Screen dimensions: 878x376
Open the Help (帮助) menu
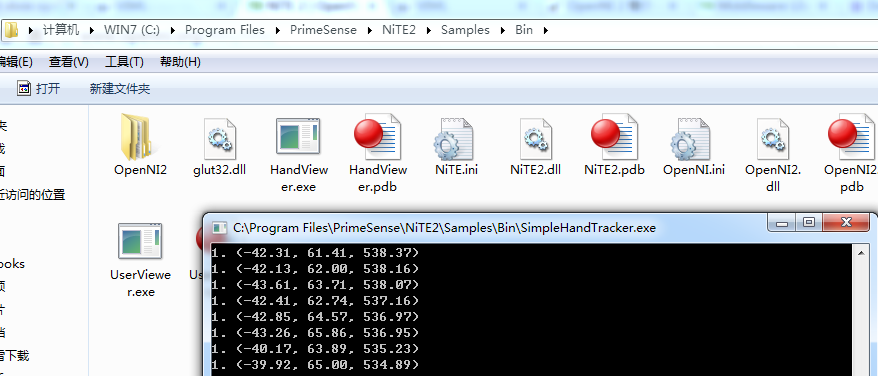pyautogui.click(x=180, y=62)
